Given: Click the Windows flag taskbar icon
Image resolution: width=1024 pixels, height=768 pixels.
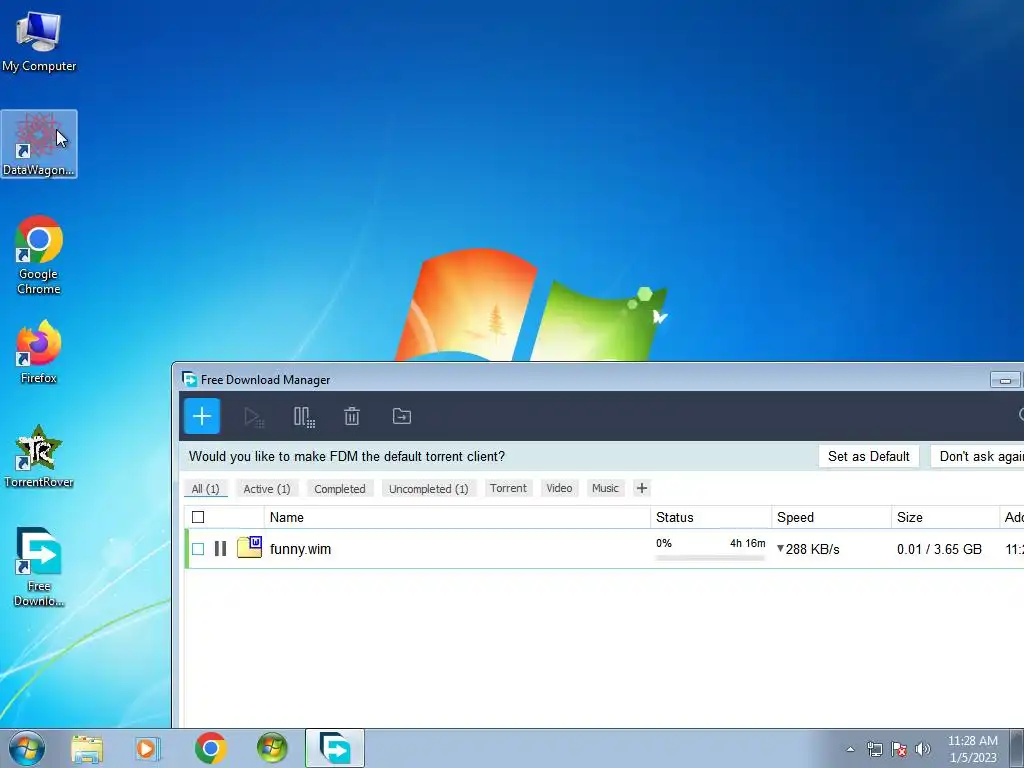Looking at the screenshot, I should click(272, 748).
